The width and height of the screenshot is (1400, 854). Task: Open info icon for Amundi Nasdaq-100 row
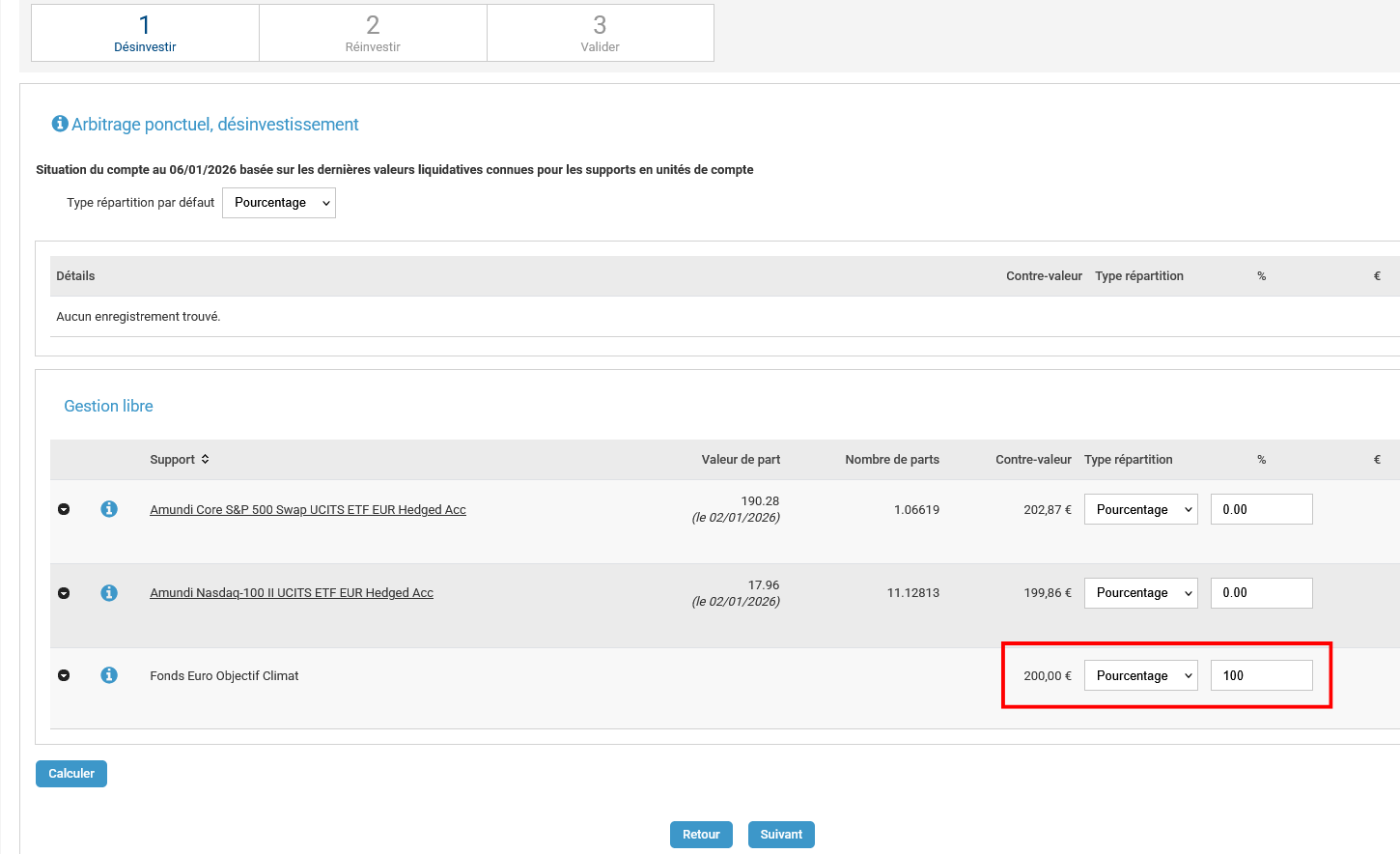click(109, 592)
